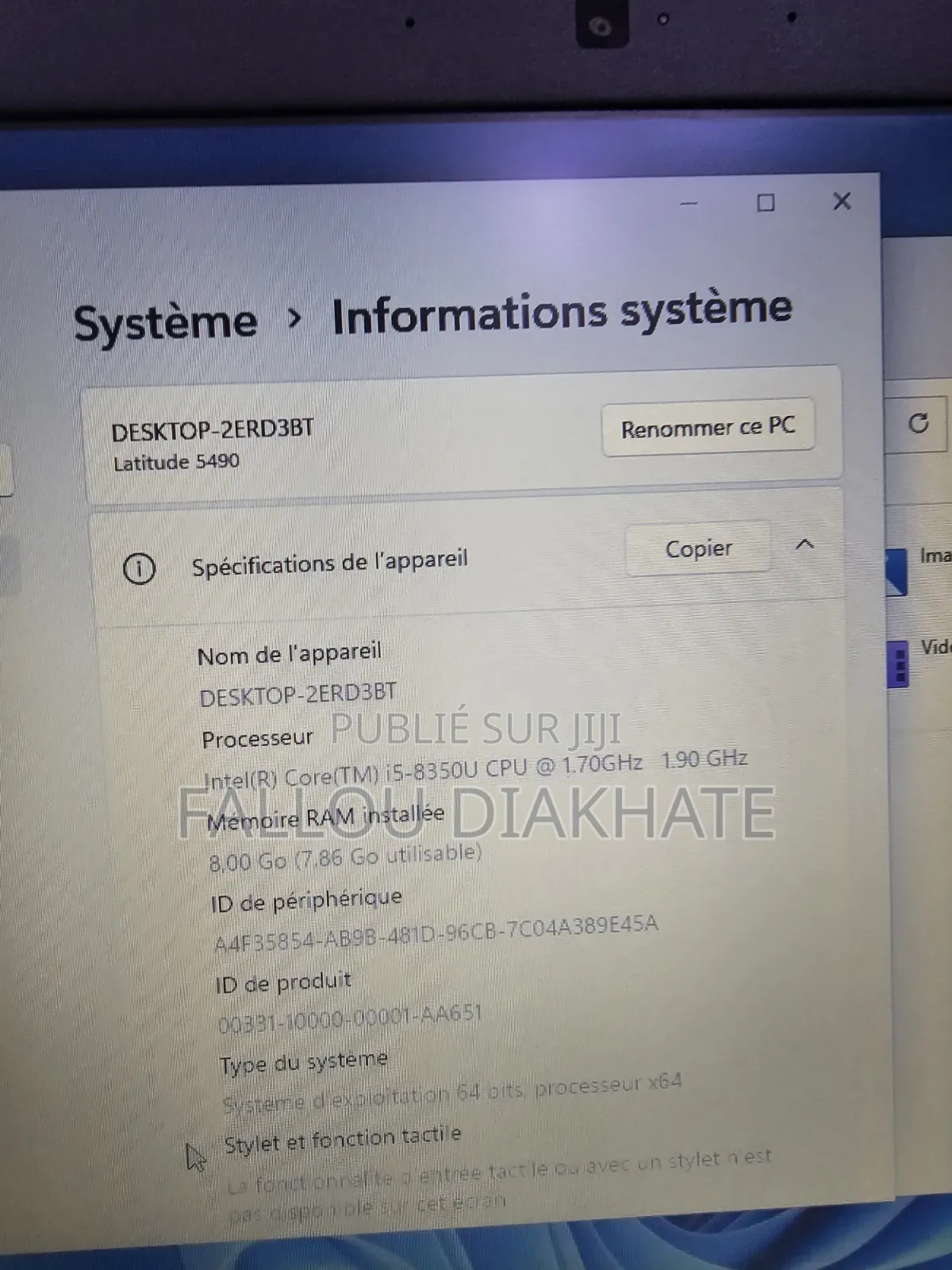
Task: Close the Settings window
Action: (x=842, y=201)
